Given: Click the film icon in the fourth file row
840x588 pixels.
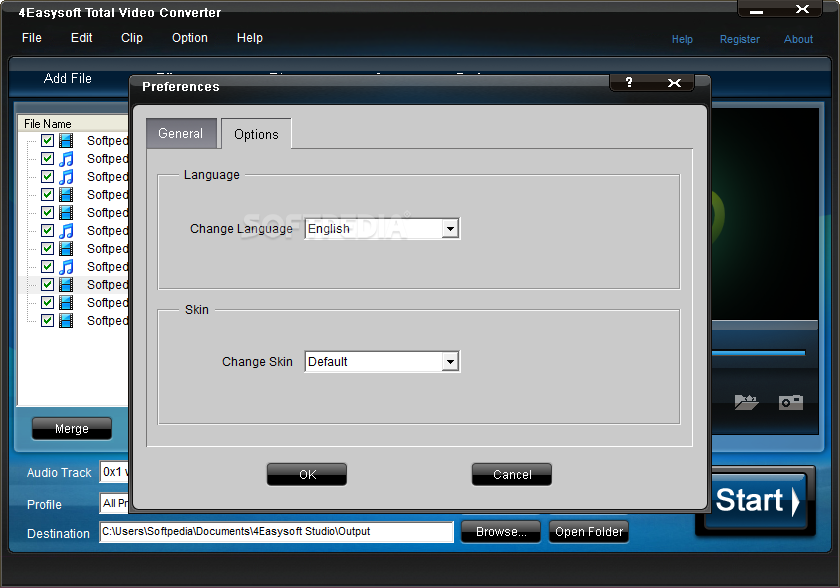Looking at the screenshot, I should click(66, 195).
